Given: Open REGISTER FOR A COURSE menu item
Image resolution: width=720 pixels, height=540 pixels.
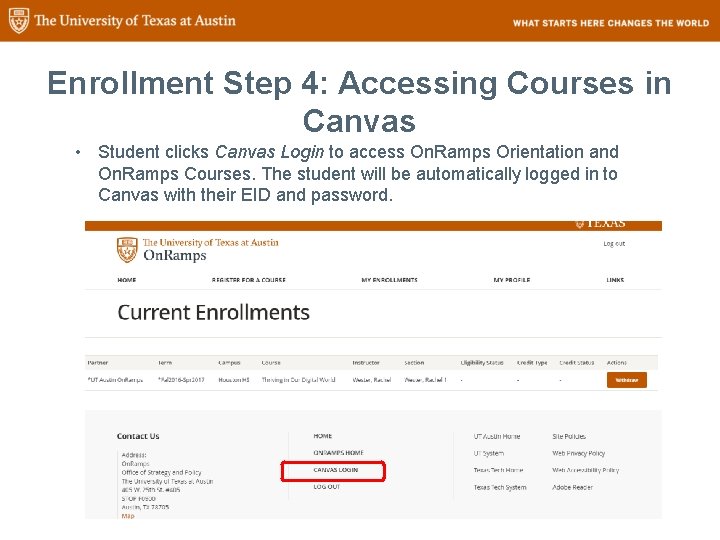Looking at the screenshot, I should [x=248, y=280].
